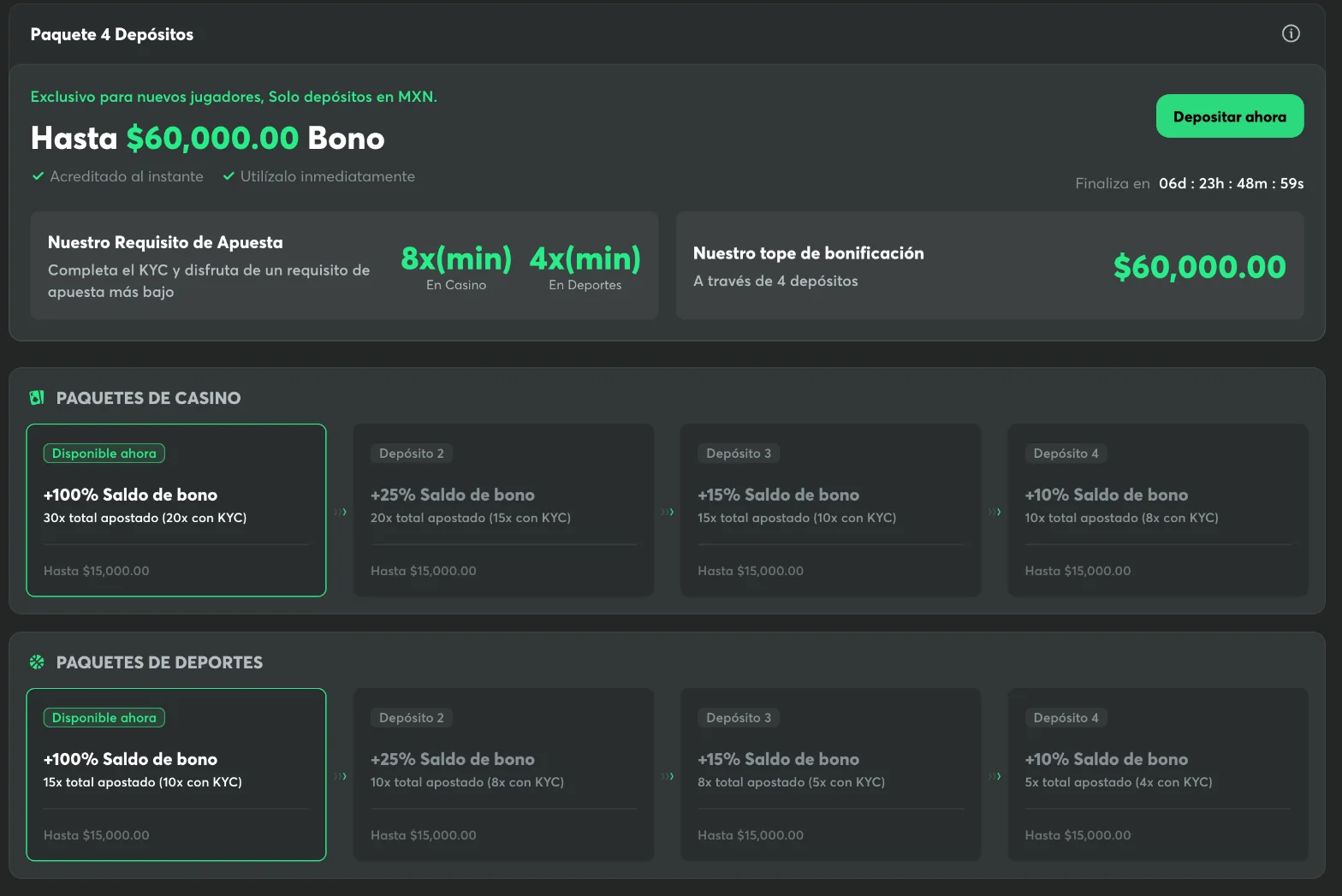Click '10x total apostado (8x con KYC)' in casino Depósito 4
The image size is (1342, 896).
pyautogui.click(x=1121, y=518)
